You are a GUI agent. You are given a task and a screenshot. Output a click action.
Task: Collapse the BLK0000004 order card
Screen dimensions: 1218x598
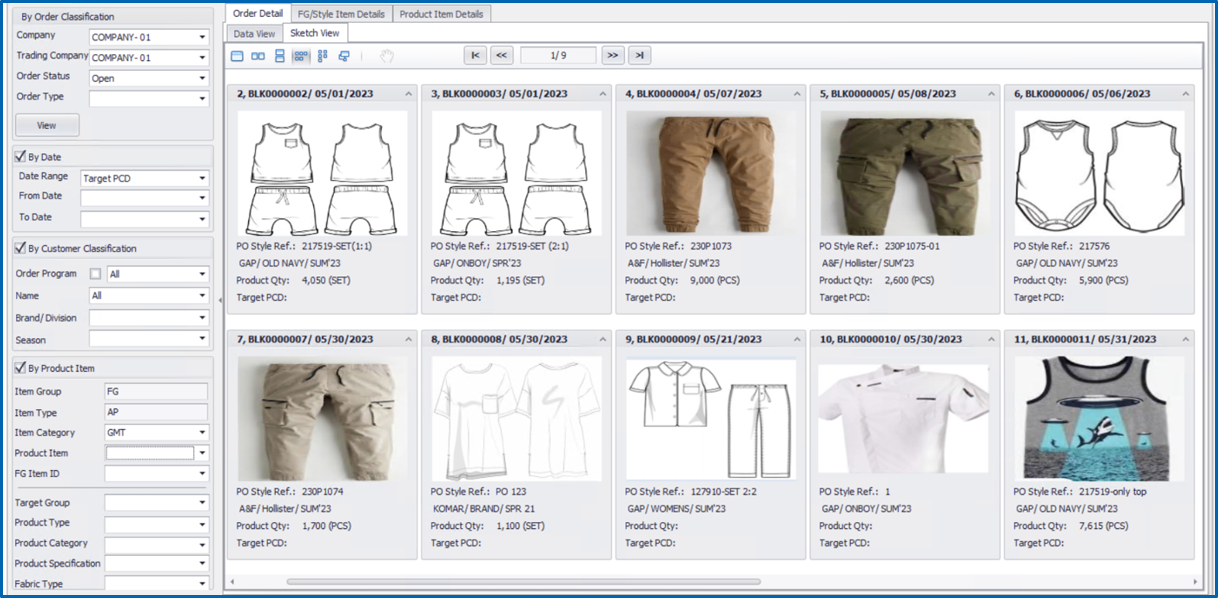tap(798, 94)
